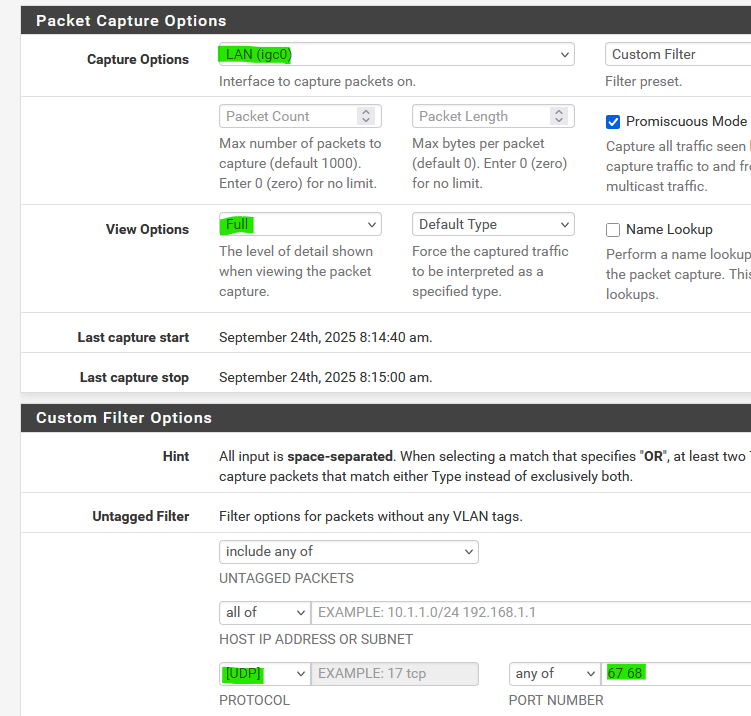
Task: Decrease Packet Length with the down arrow
Action: [559, 121]
